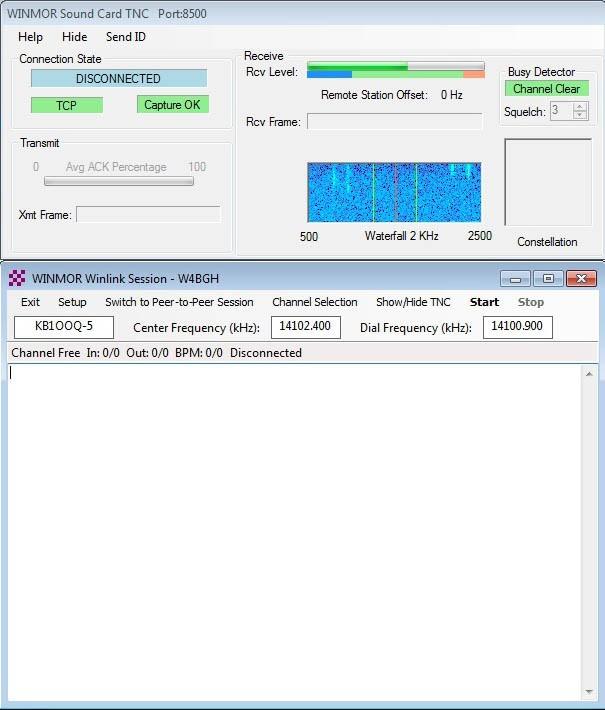The height and width of the screenshot is (710, 605).
Task: Click the 'Center Frequency (kHz):' label
Action: click(197, 328)
